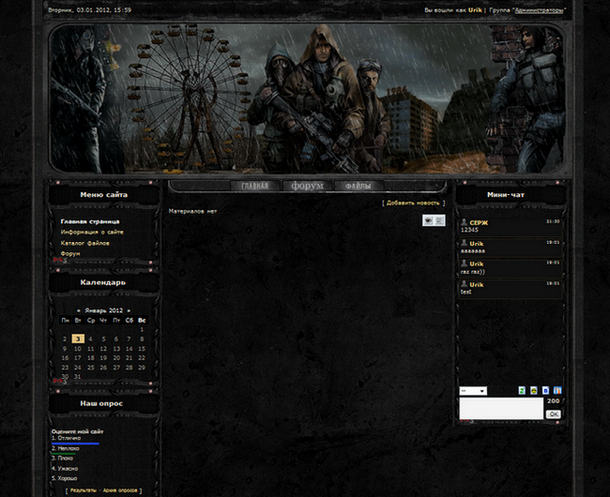Open the ФАЙЛЫ navigation tab

pyautogui.click(x=358, y=186)
